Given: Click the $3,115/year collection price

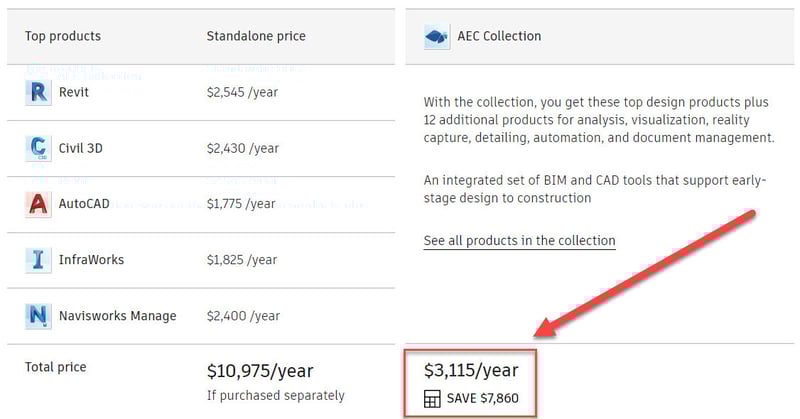Looking at the screenshot, I should [x=471, y=371].
